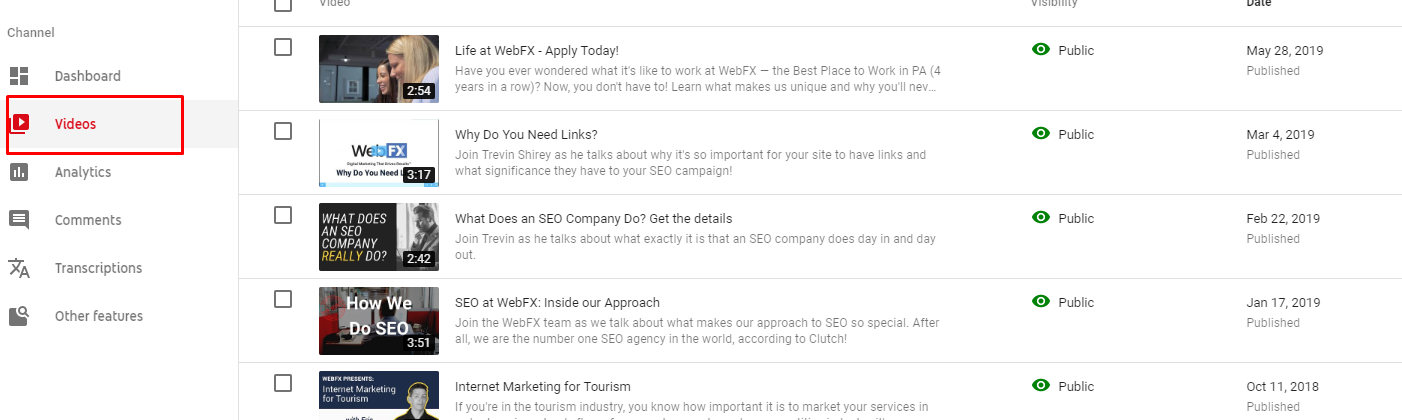Toggle the select-all checkbox in table header

pos(283,4)
